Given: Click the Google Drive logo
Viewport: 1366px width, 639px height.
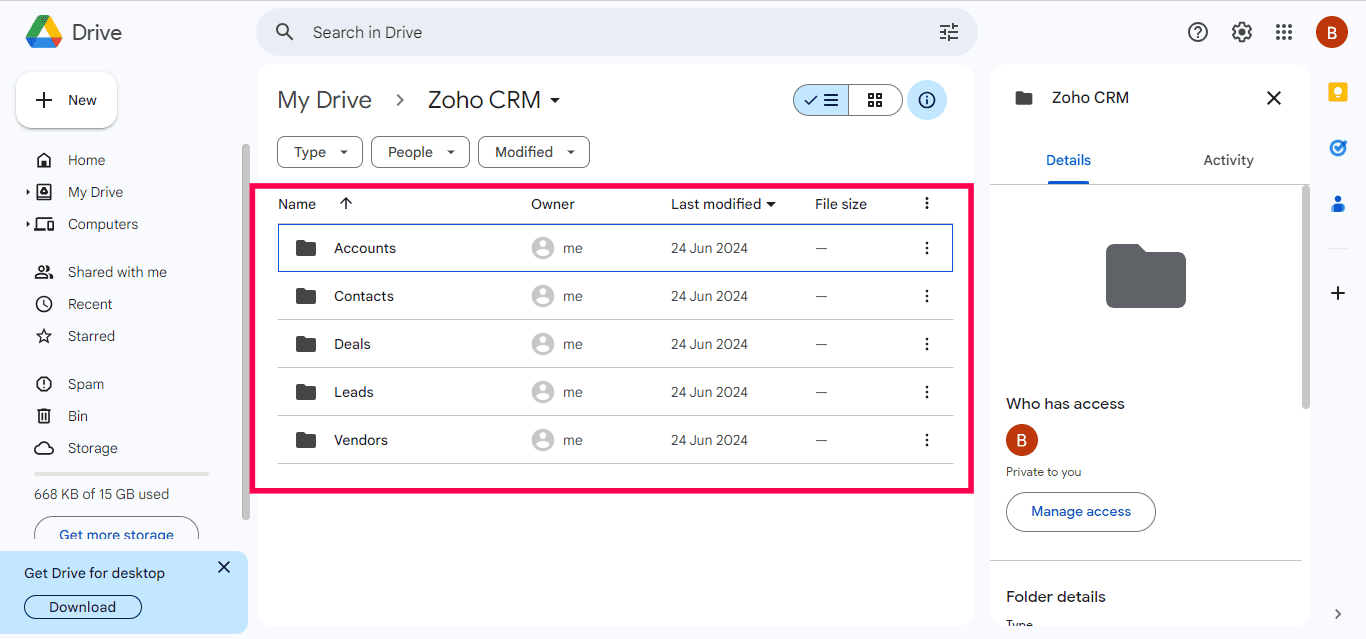Looking at the screenshot, I should pos(44,32).
